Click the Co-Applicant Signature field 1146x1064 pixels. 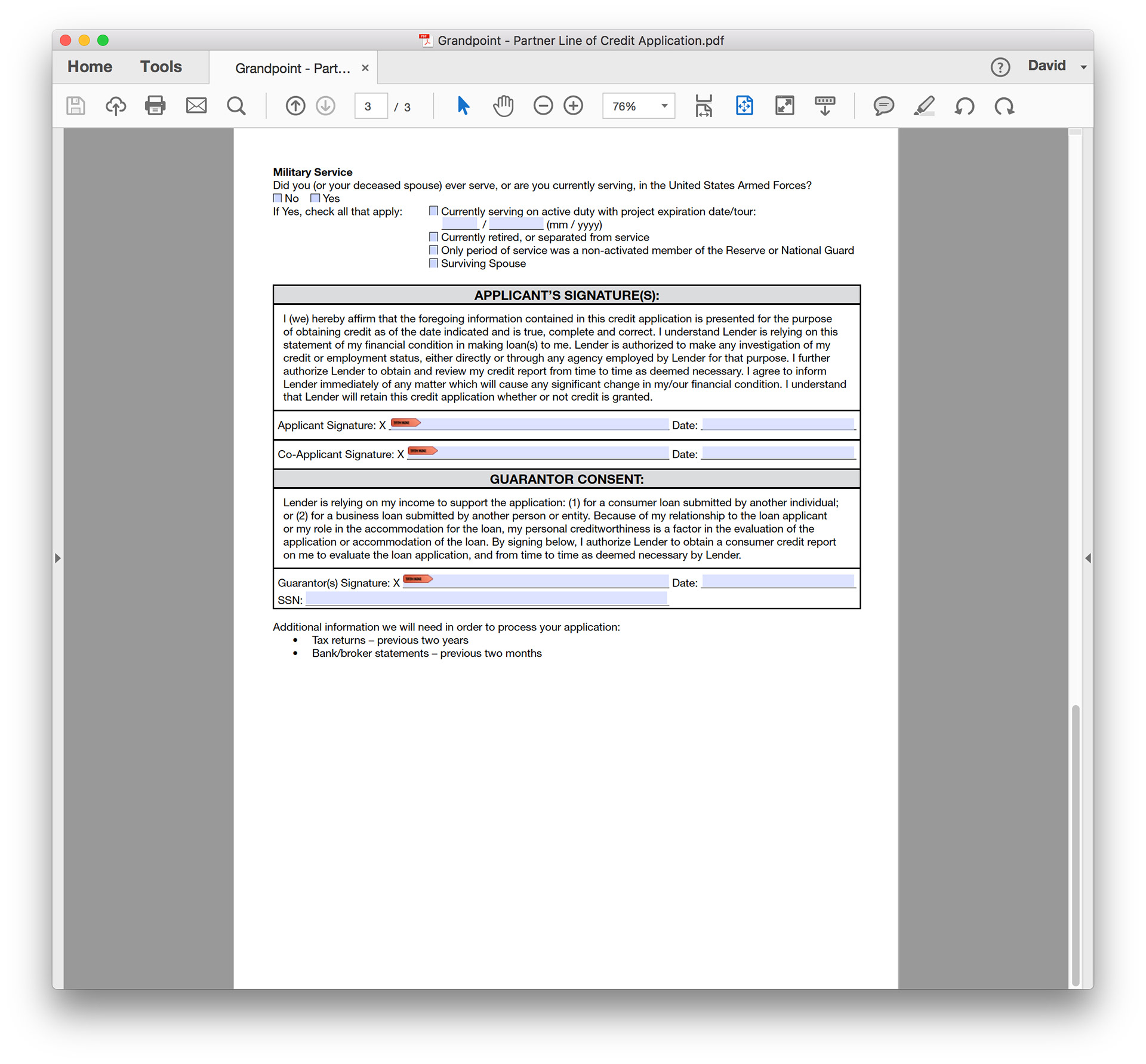coord(538,453)
